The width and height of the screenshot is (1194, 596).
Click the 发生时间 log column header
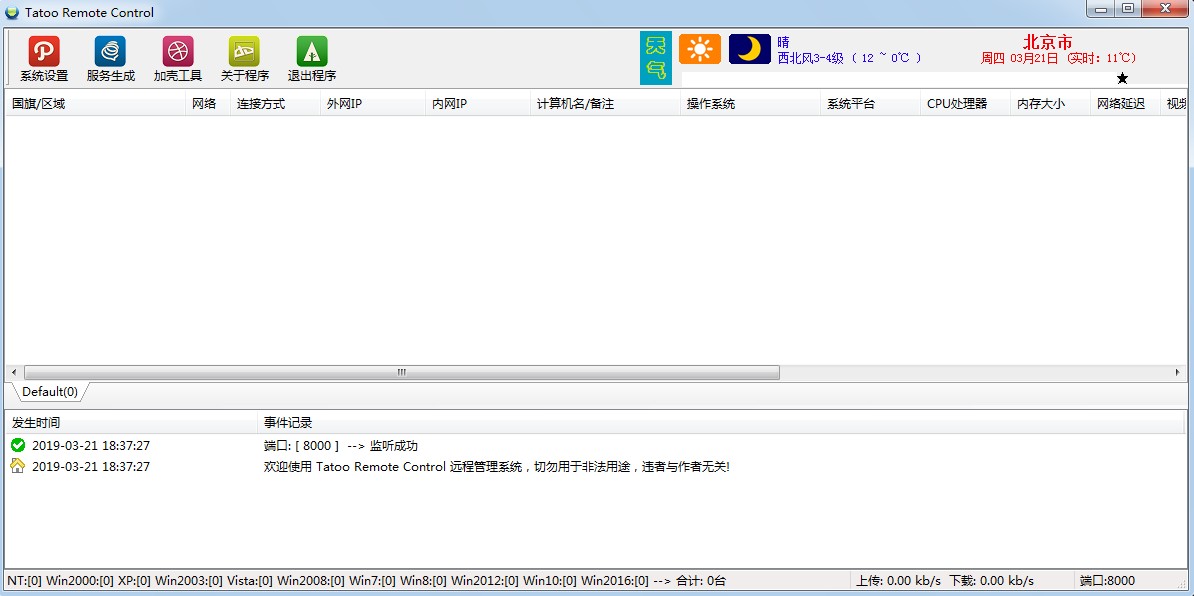[x=131, y=422]
